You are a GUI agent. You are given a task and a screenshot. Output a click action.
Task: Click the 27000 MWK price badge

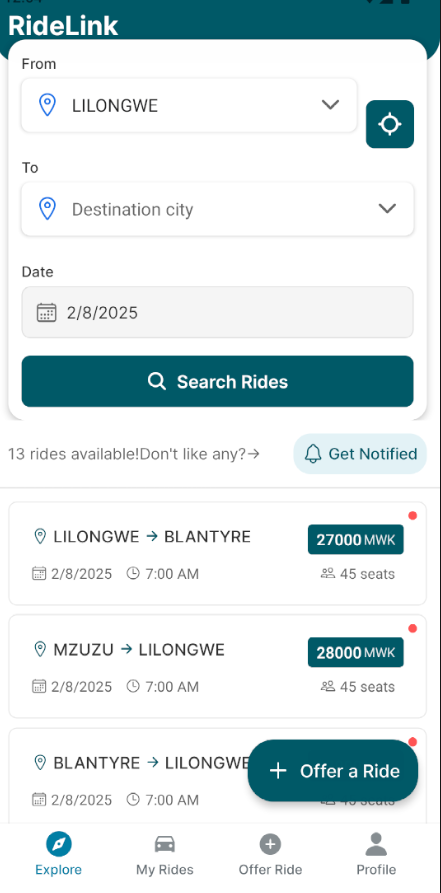click(356, 539)
